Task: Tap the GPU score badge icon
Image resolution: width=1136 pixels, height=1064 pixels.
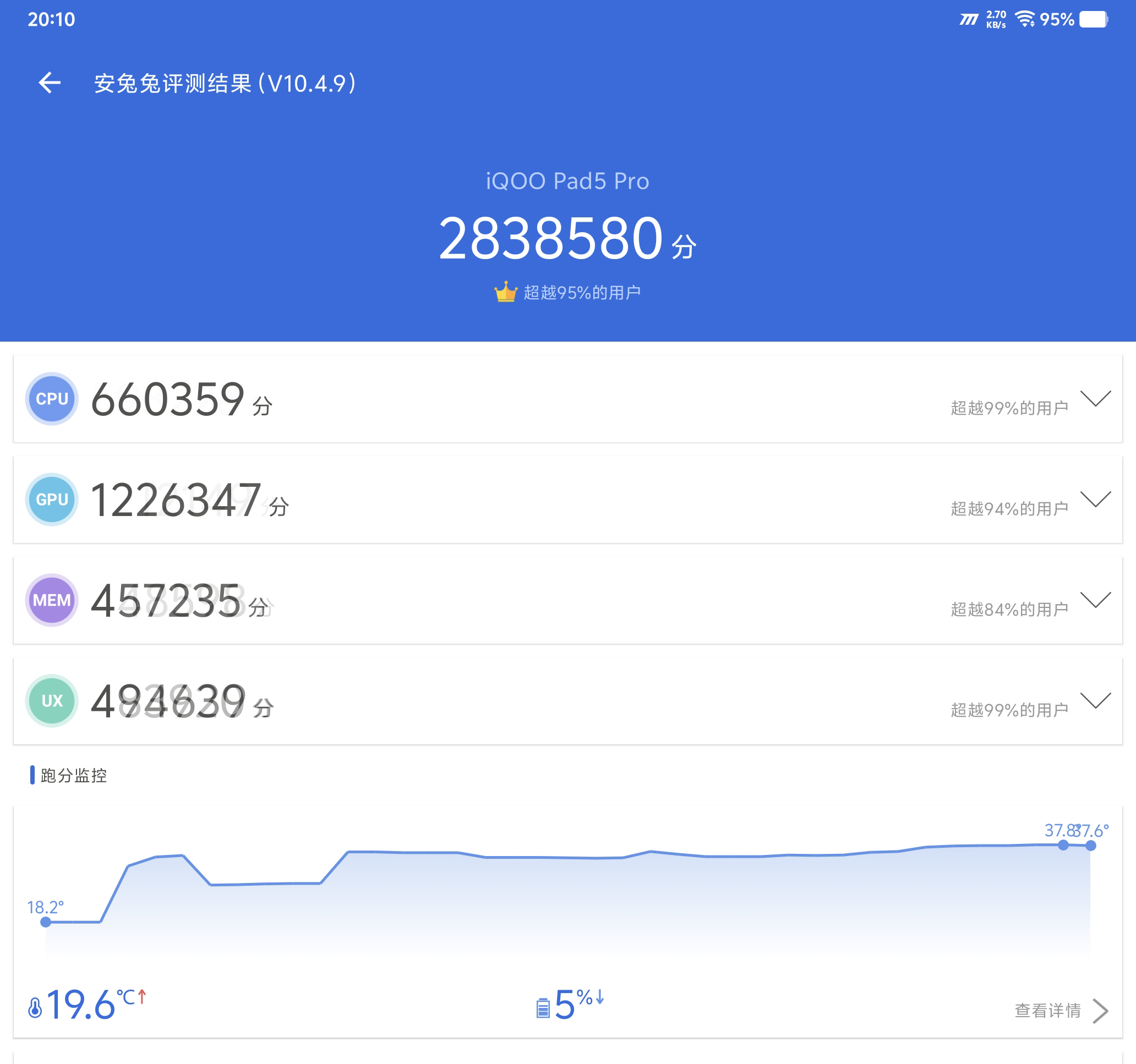Action: point(52,499)
